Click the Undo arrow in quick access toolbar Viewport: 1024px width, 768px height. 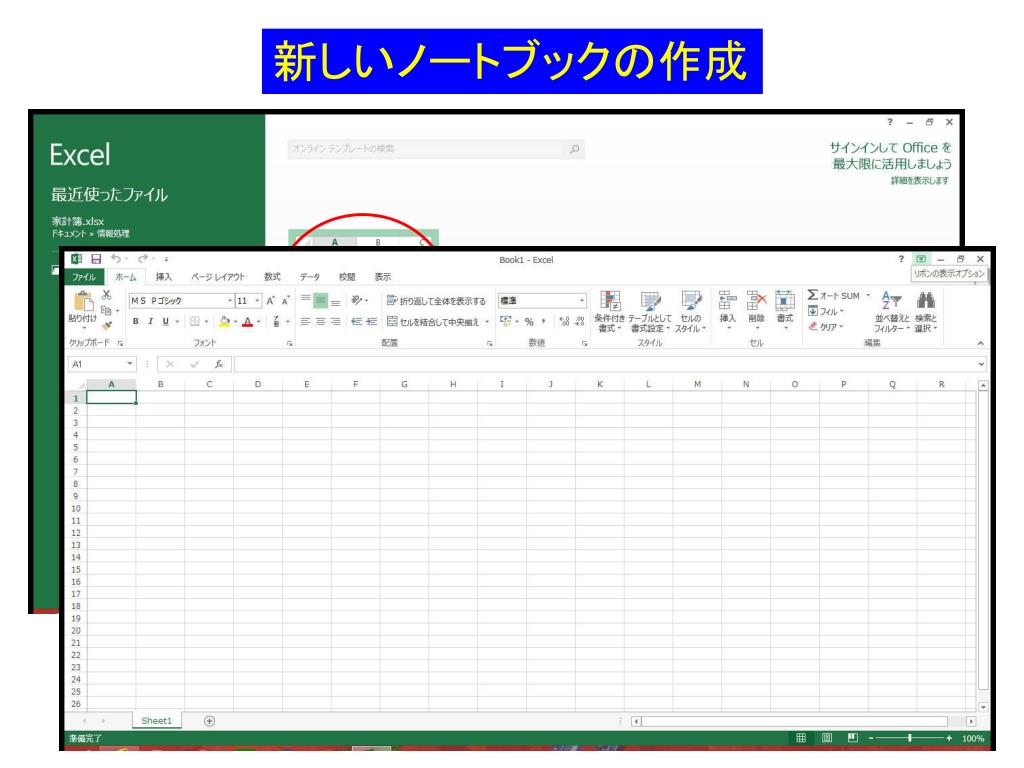click(116, 259)
